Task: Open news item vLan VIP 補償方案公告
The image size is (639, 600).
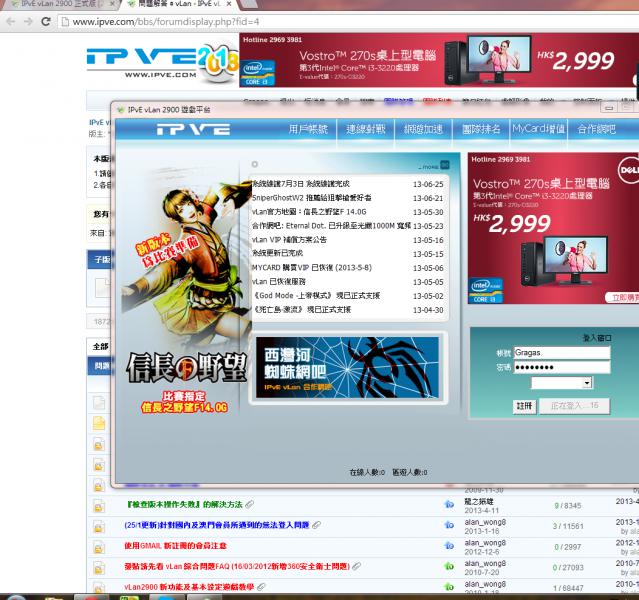Action: tap(289, 240)
